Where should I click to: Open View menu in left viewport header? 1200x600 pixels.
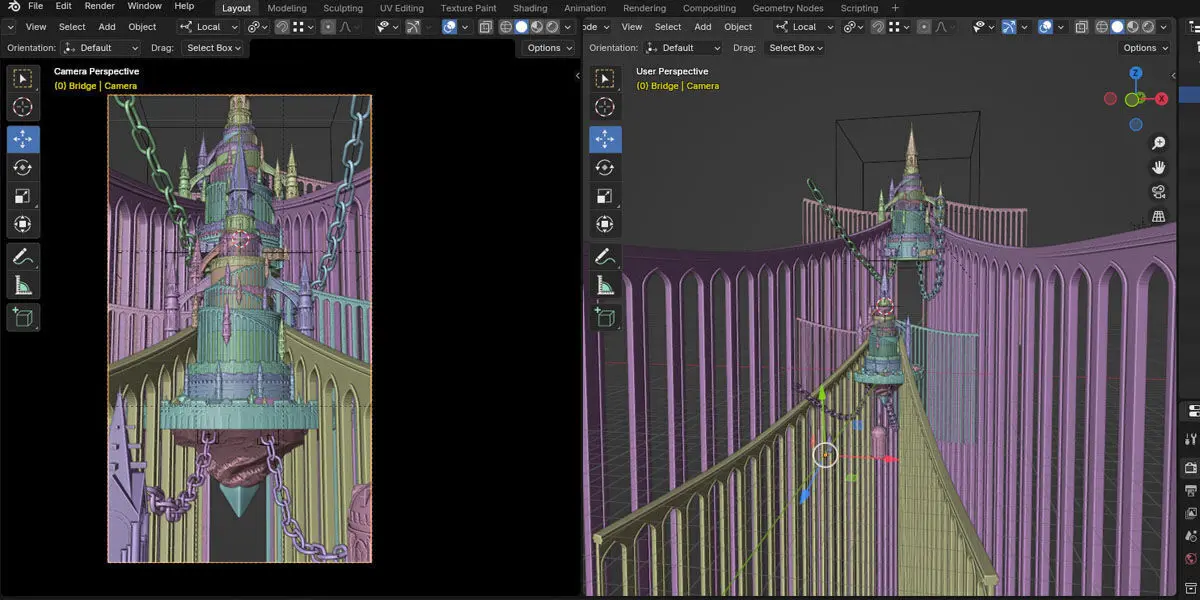(x=36, y=27)
